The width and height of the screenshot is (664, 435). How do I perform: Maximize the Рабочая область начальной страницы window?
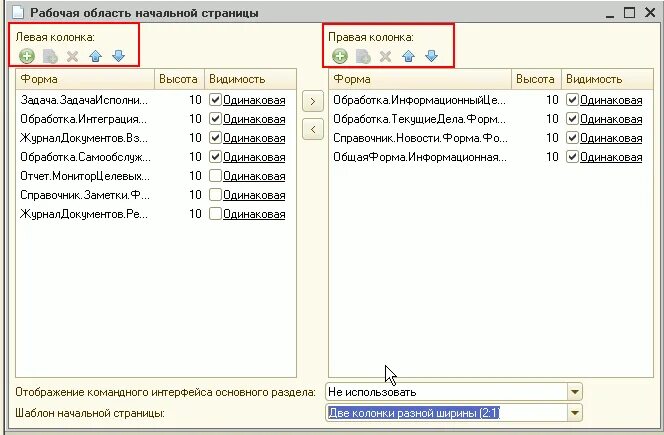pyautogui.click(x=630, y=13)
